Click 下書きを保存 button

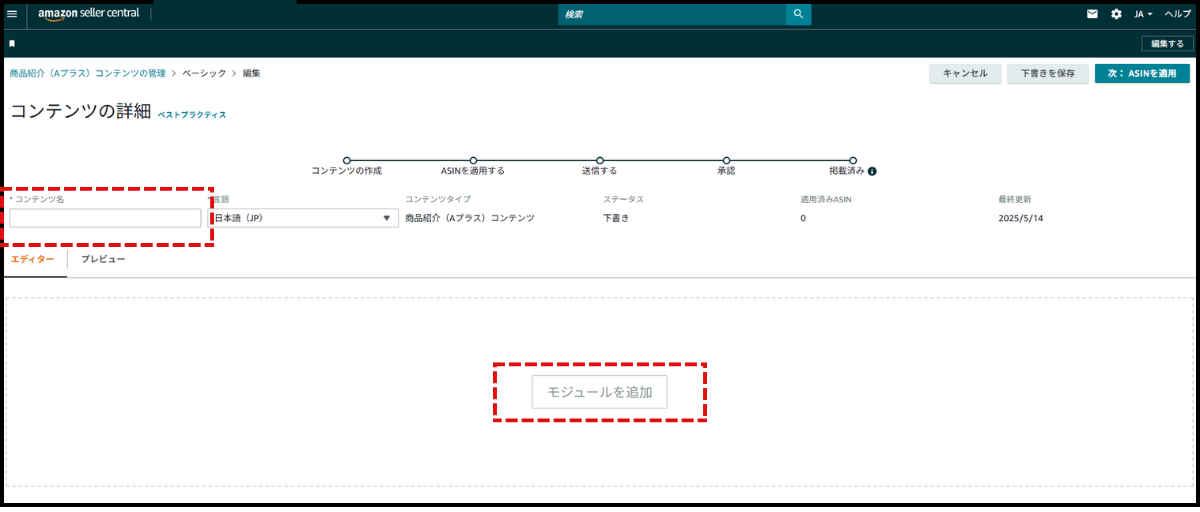point(1047,73)
